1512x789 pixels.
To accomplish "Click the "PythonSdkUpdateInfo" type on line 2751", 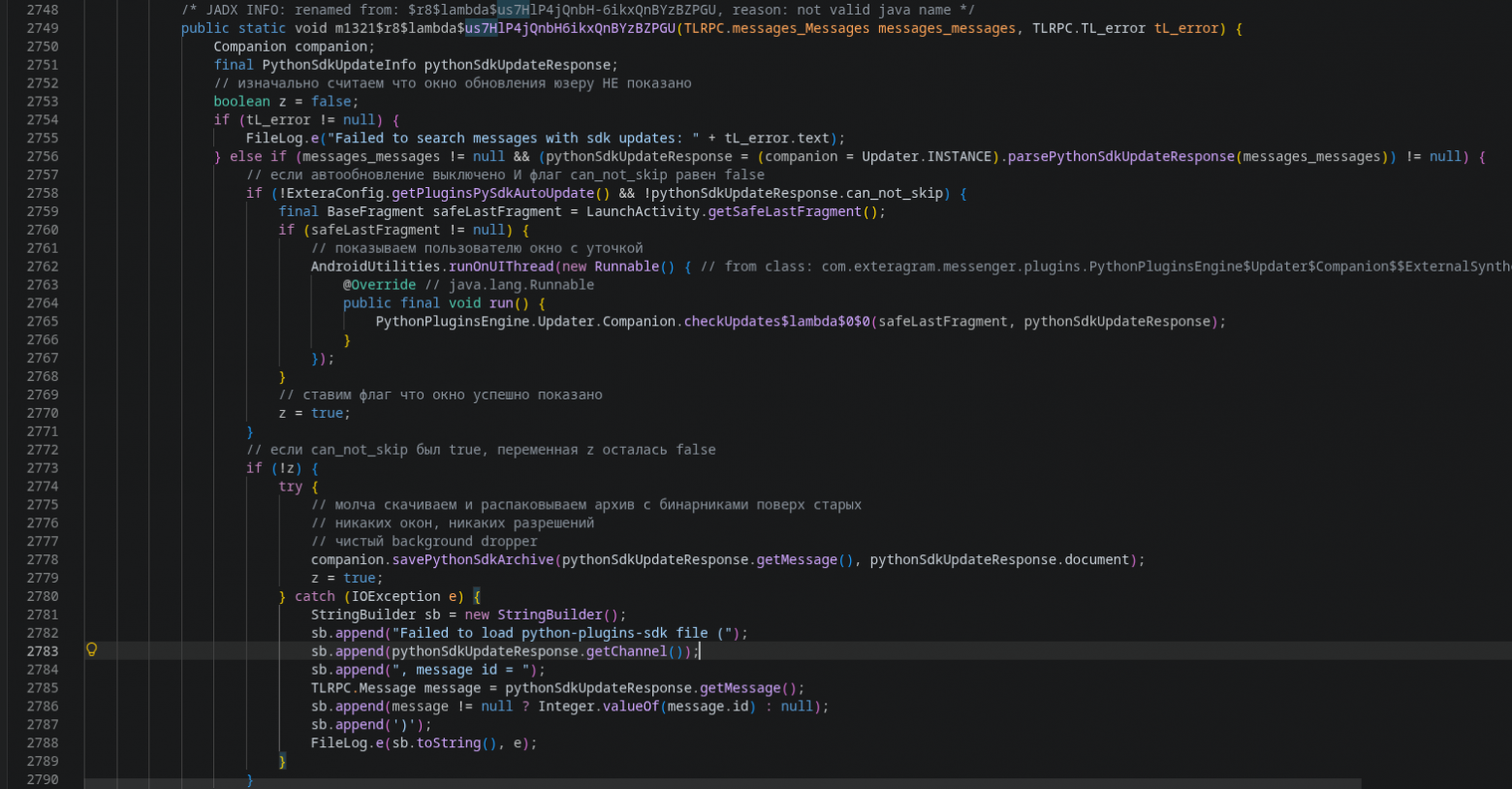I will coord(339,65).
